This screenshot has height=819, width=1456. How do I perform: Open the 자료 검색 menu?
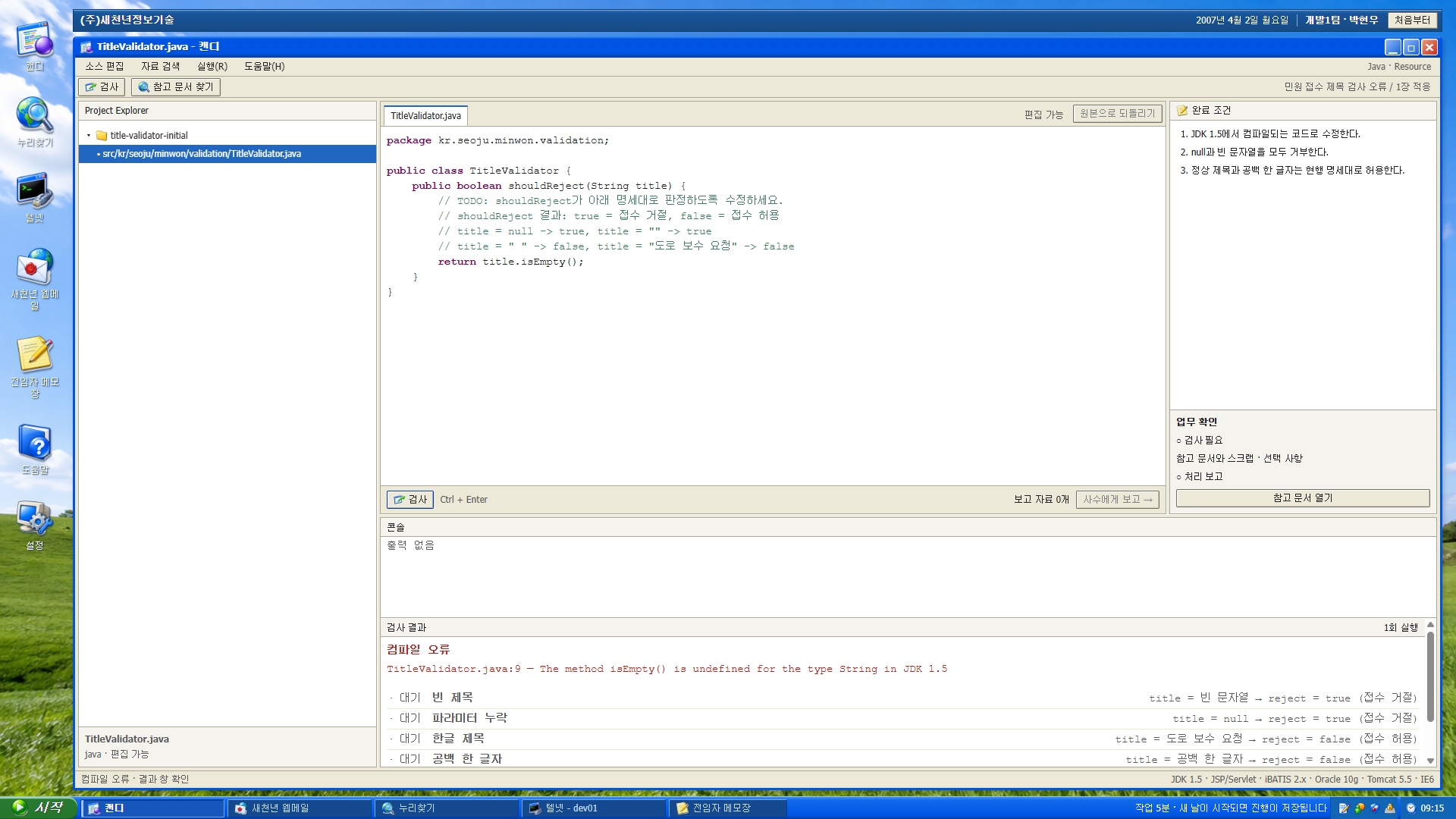pyautogui.click(x=161, y=67)
